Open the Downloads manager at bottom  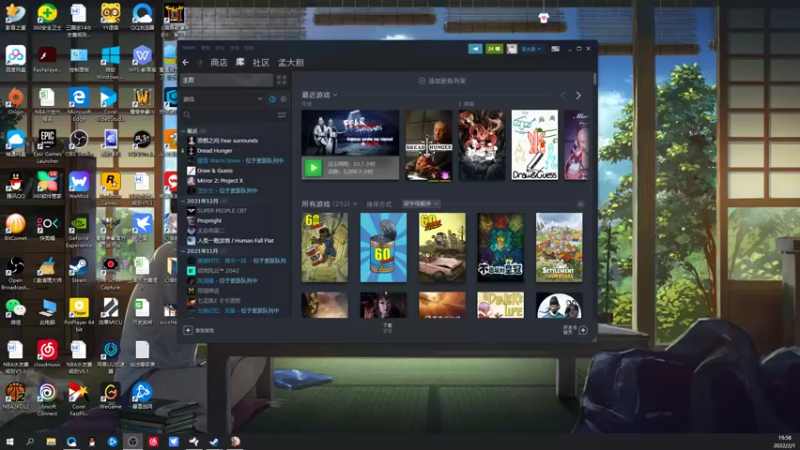click(x=388, y=328)
